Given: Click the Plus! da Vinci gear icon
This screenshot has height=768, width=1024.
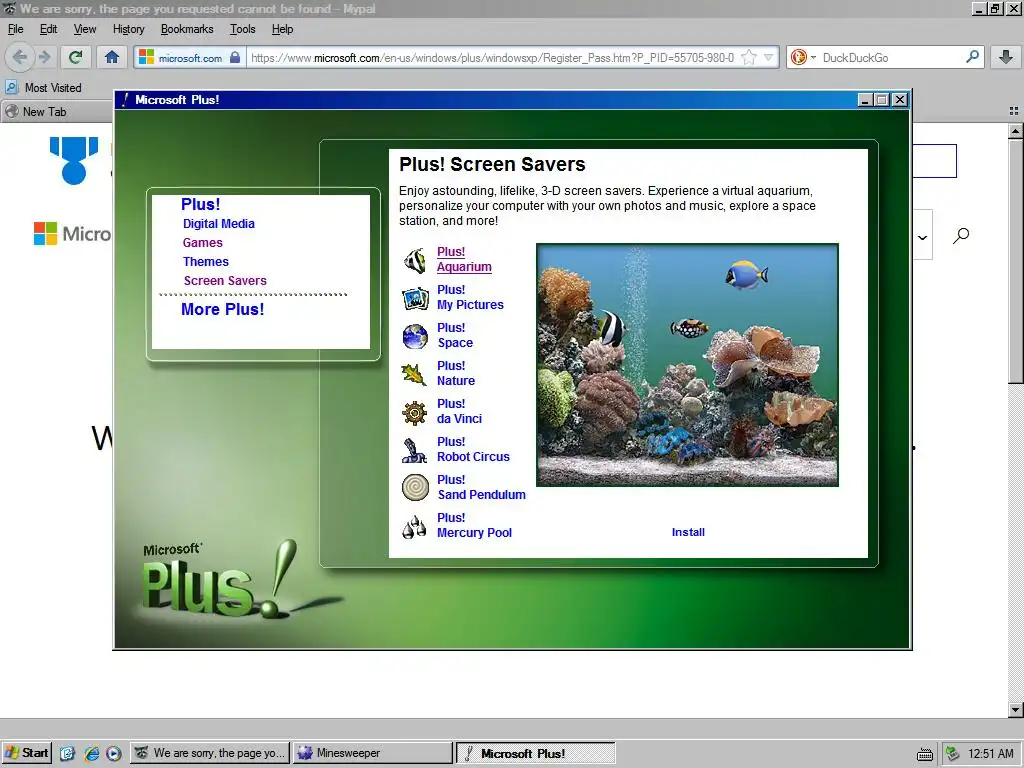Looking at the screenshot, I should tap(415, 413).
